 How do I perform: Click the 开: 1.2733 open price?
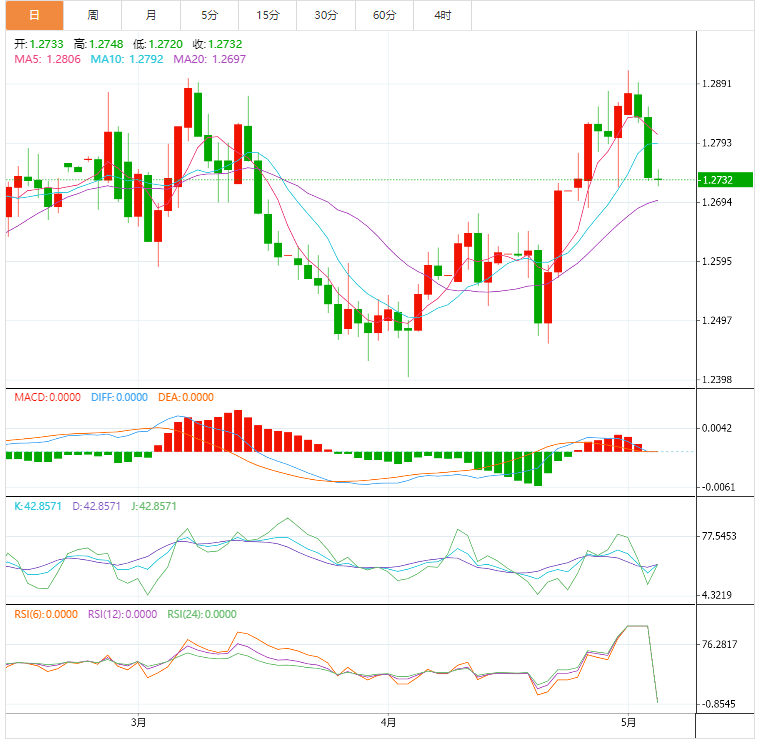pyautogui.click(x=39, y=44)
